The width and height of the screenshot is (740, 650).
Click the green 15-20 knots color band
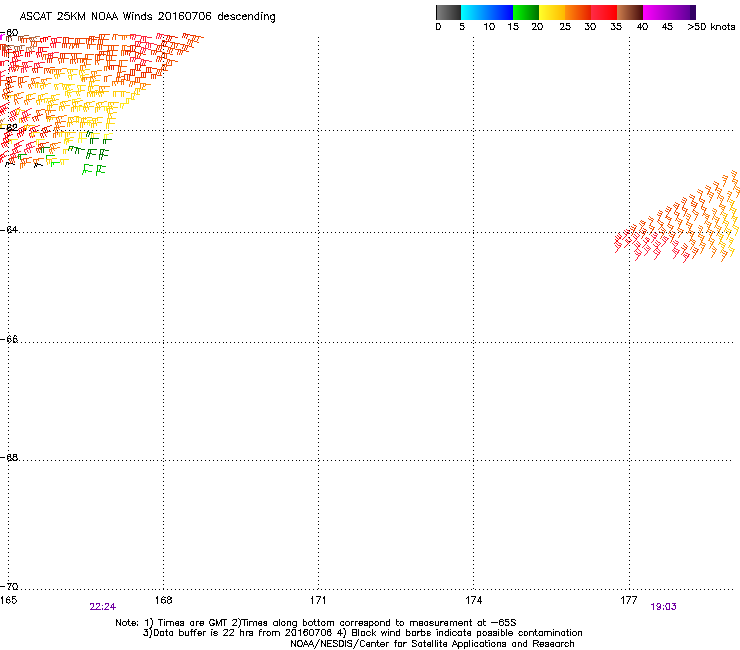pyautogui.click(x=526, y=12)
